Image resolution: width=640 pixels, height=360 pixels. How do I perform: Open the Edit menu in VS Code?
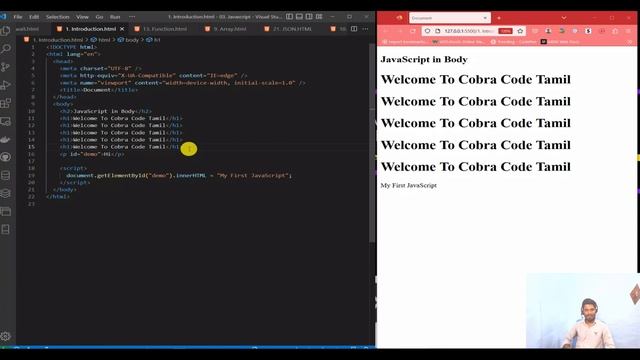click(34, 17)
